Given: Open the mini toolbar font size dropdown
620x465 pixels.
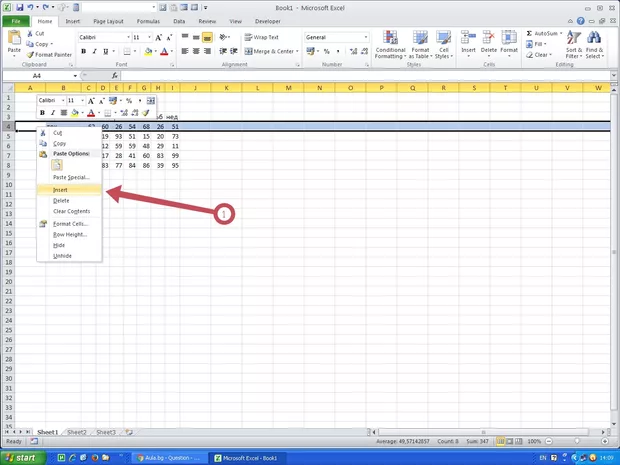Looking at the screenshot, I should 82,101.
